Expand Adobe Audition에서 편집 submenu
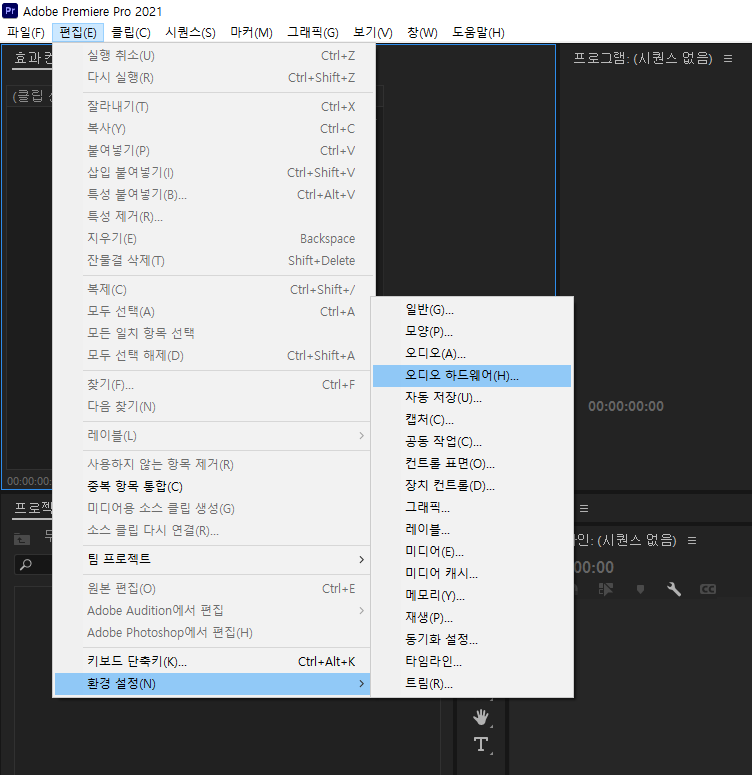752x775 pixels. tap(212, 610)
